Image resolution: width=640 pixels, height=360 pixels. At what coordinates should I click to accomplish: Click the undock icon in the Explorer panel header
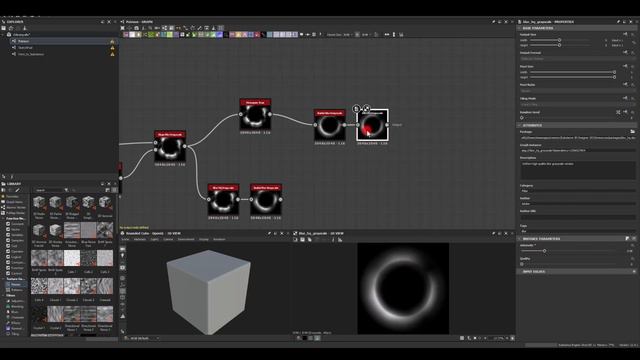point(102,22)
